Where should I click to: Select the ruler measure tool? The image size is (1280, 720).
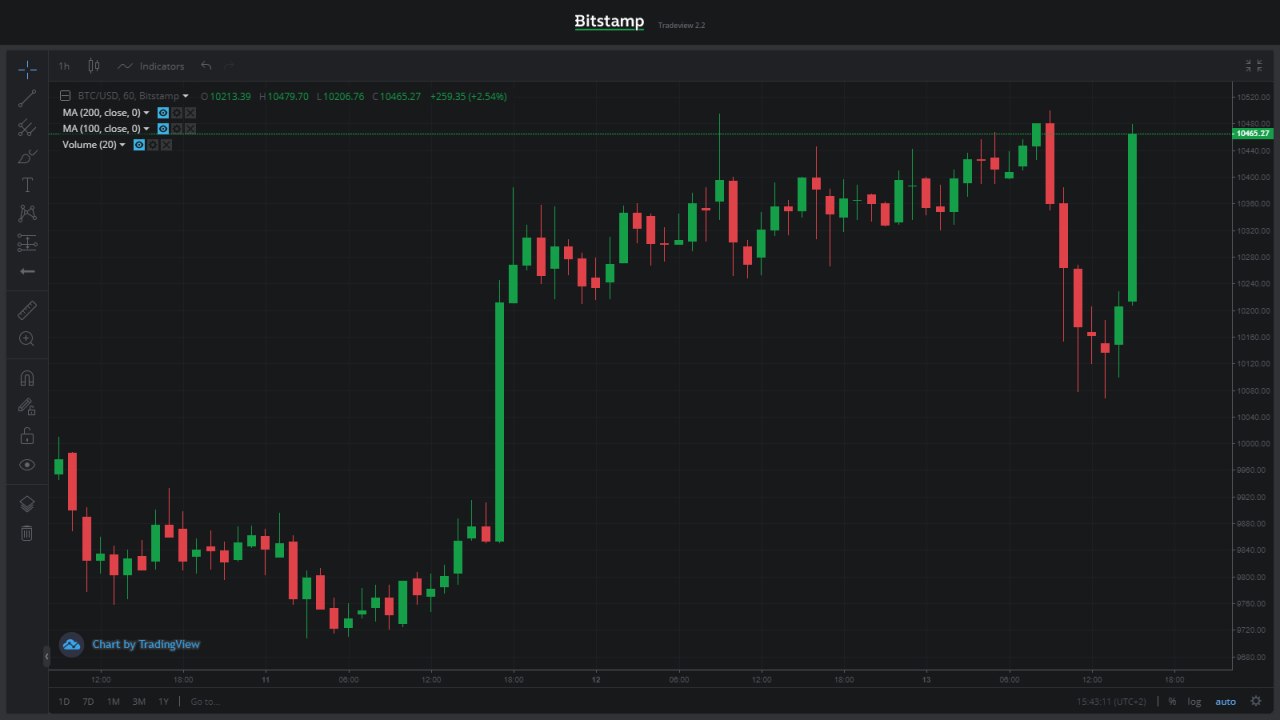click(27, 310)
